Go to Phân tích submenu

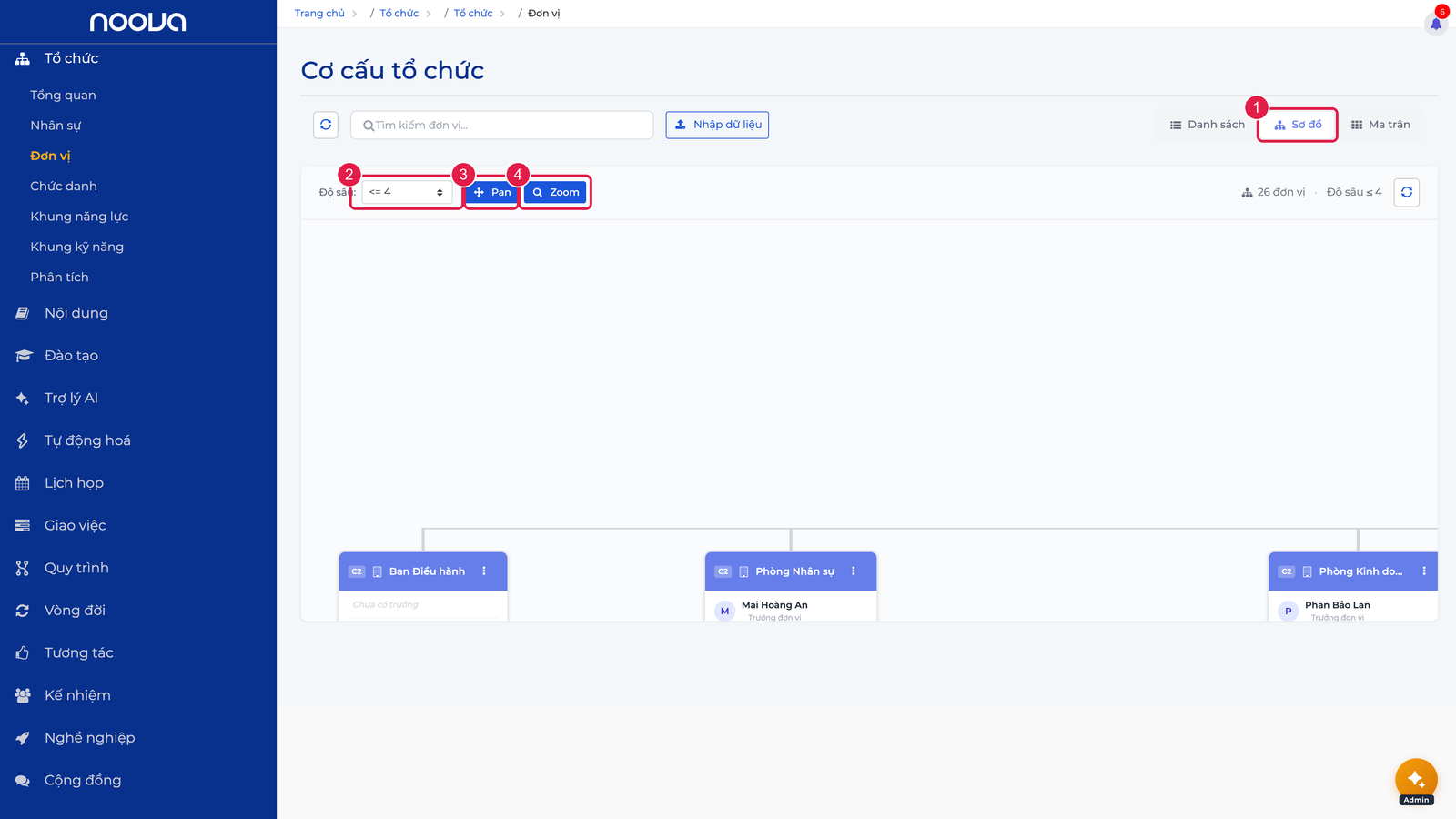point(59,277)
